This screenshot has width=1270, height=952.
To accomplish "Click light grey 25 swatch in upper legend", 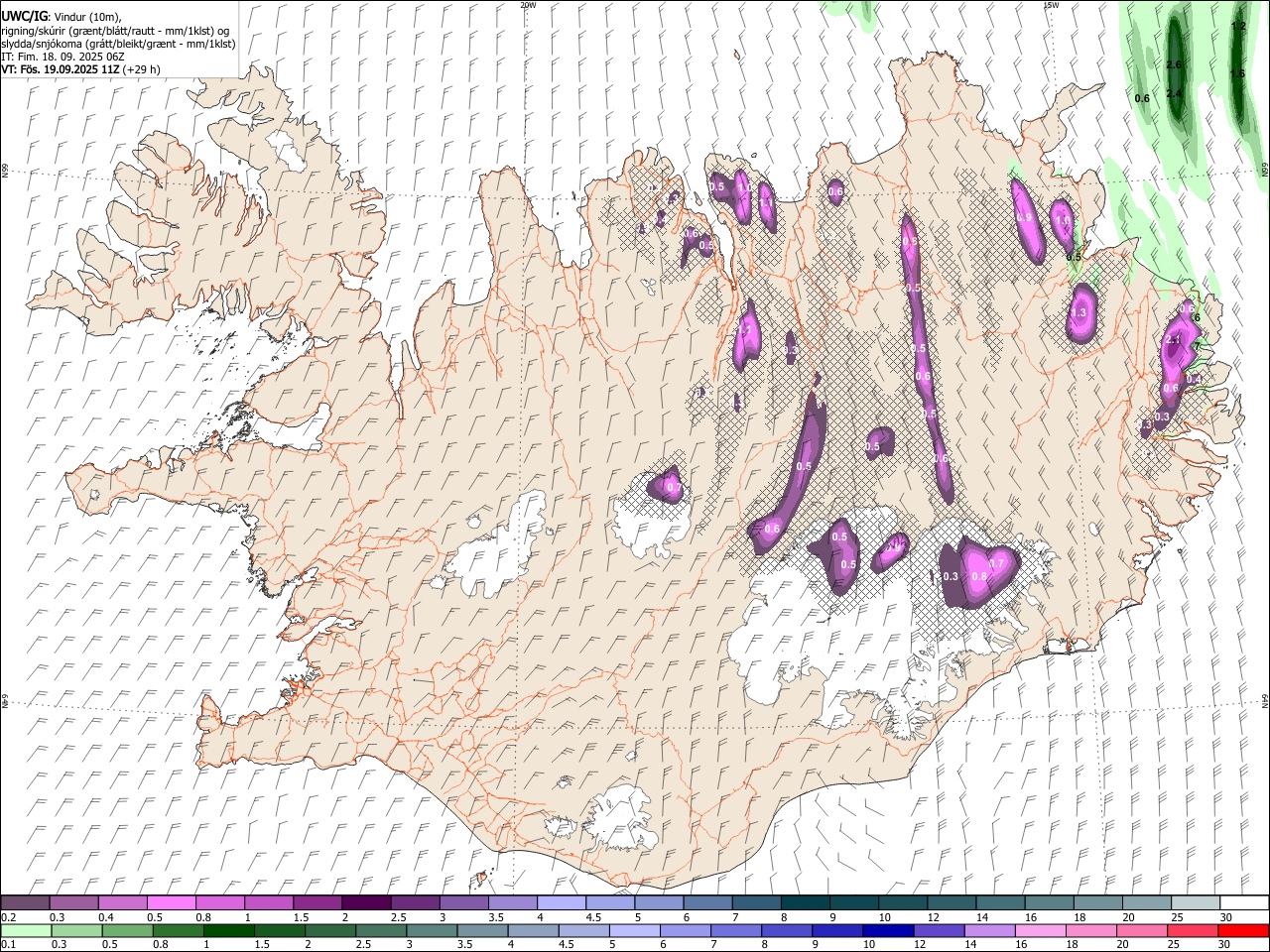I will tap(1196, 903).
